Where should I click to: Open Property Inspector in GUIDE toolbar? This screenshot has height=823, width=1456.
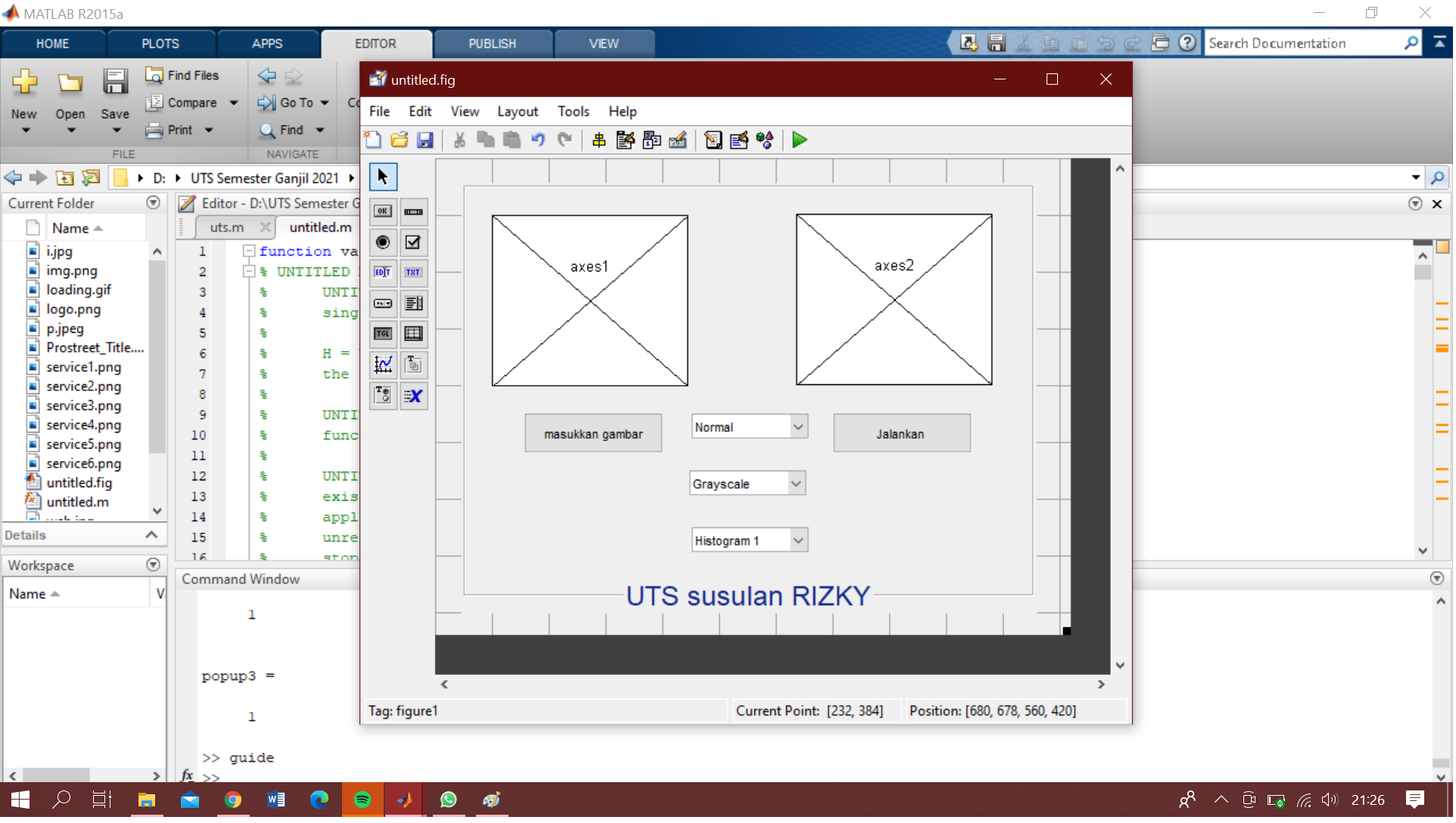[739, 140]
